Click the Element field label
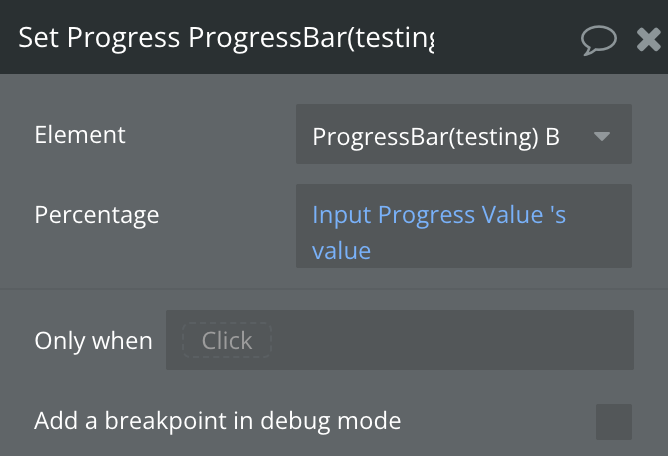The width and height of the screenshot is (668, 456). (x=80, y=134)
